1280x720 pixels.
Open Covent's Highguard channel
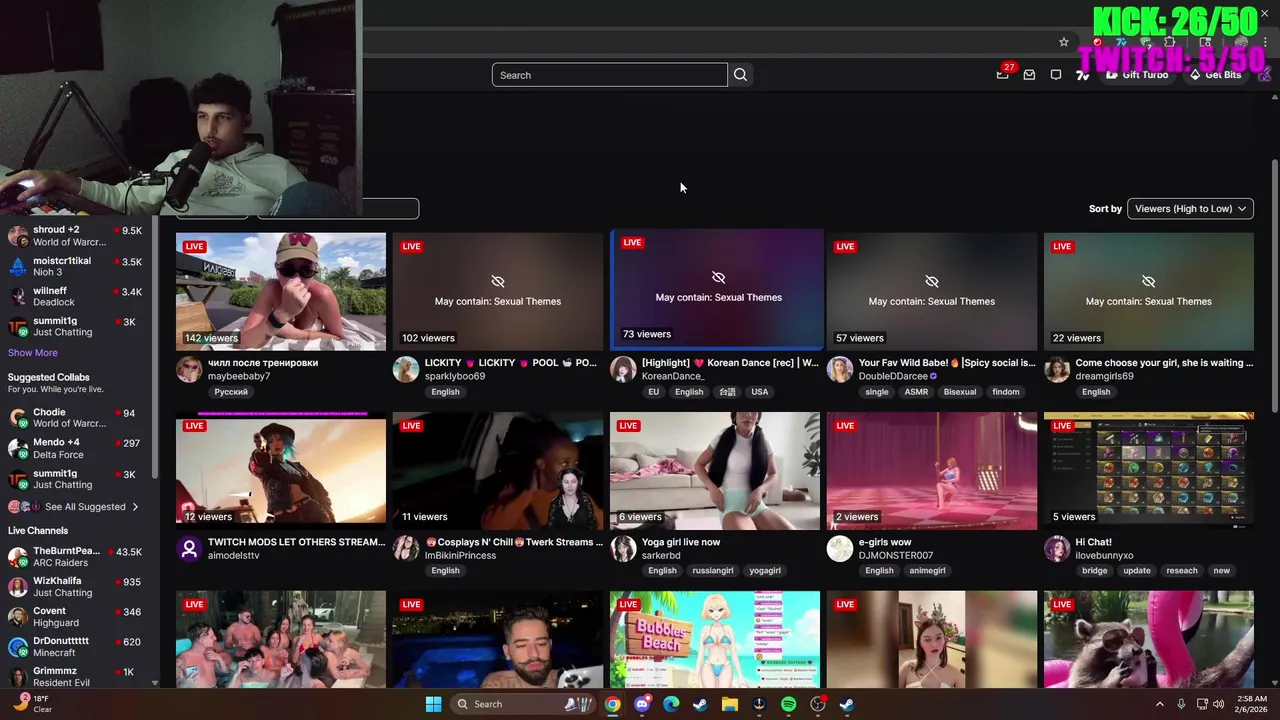(76, 617)
